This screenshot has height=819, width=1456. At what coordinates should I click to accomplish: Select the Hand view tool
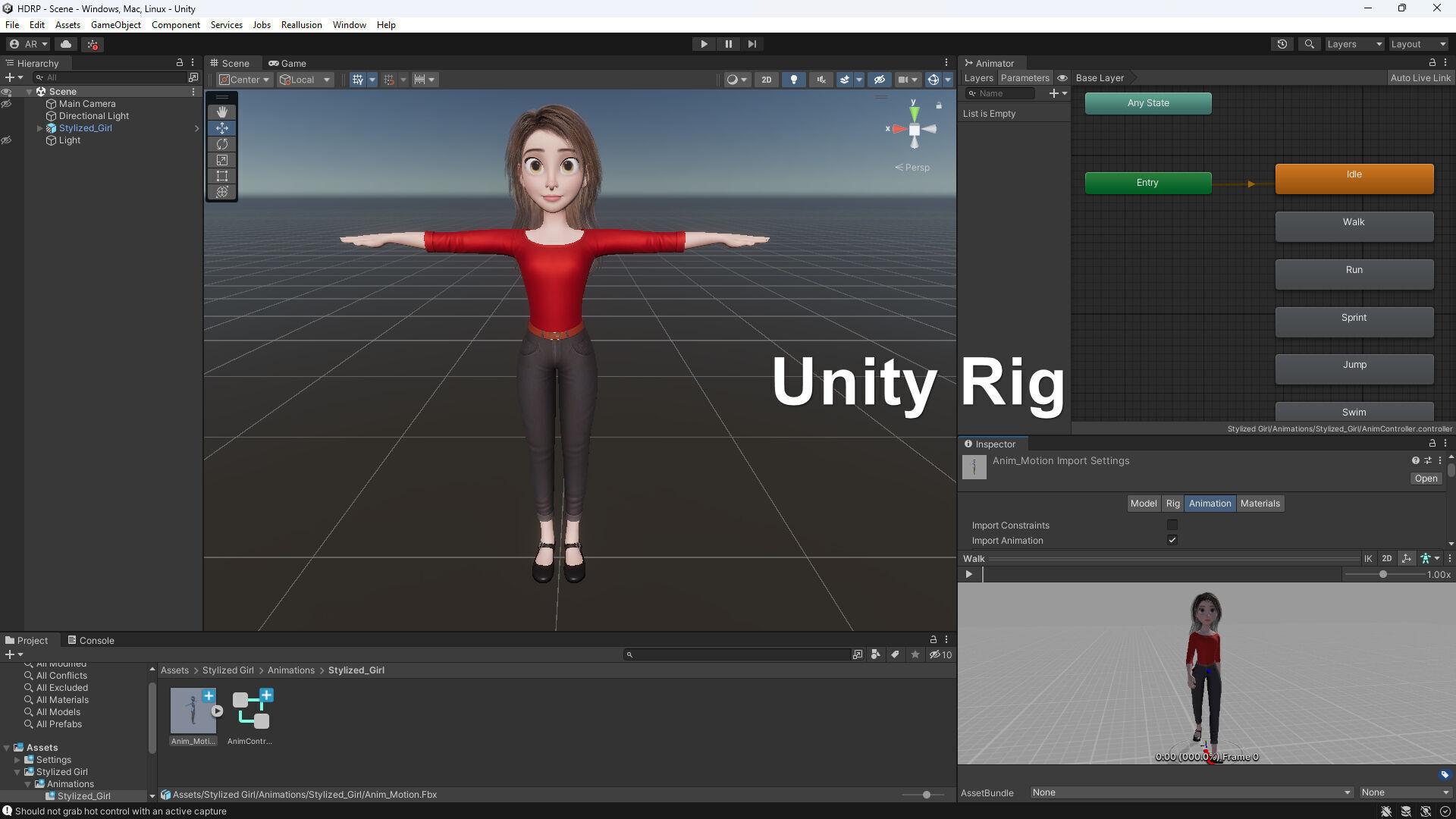tap(221, 112)
